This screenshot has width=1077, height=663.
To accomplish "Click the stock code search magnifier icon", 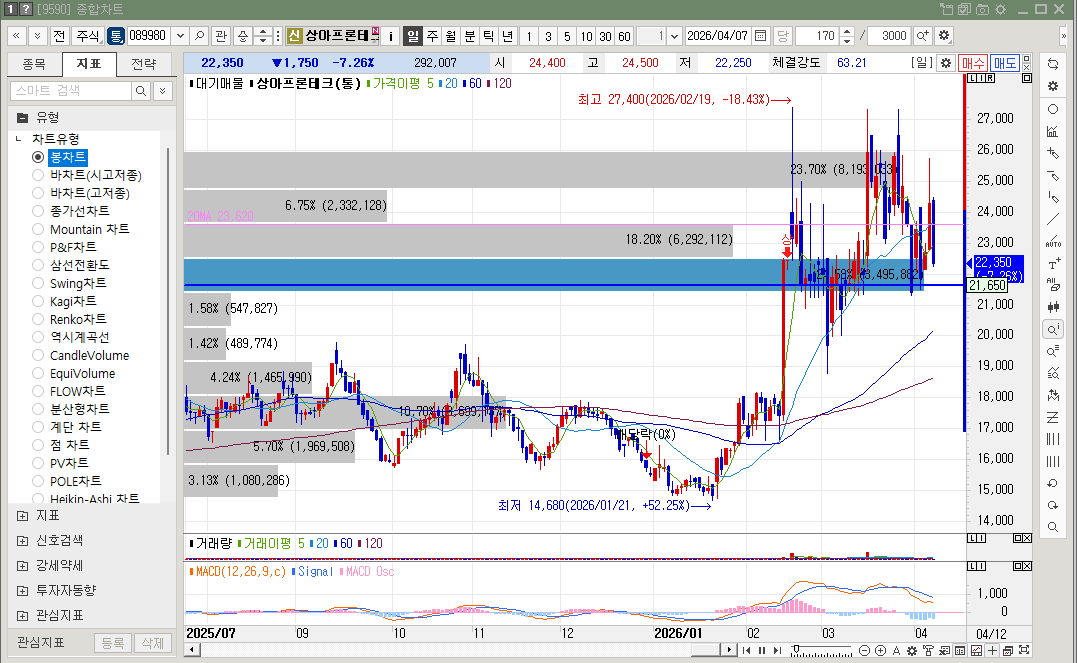I will (199, 36).
